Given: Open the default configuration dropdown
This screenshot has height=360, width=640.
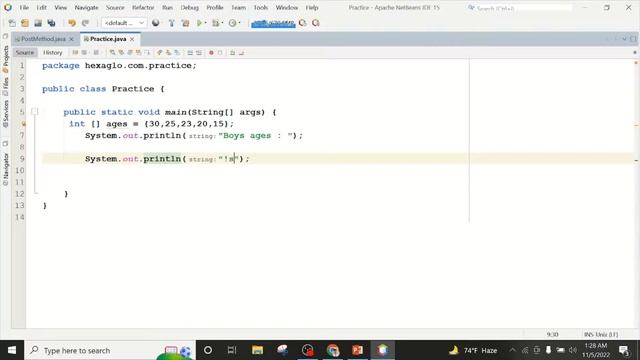Looking at the screenshot, I should [x=124, y=23].
